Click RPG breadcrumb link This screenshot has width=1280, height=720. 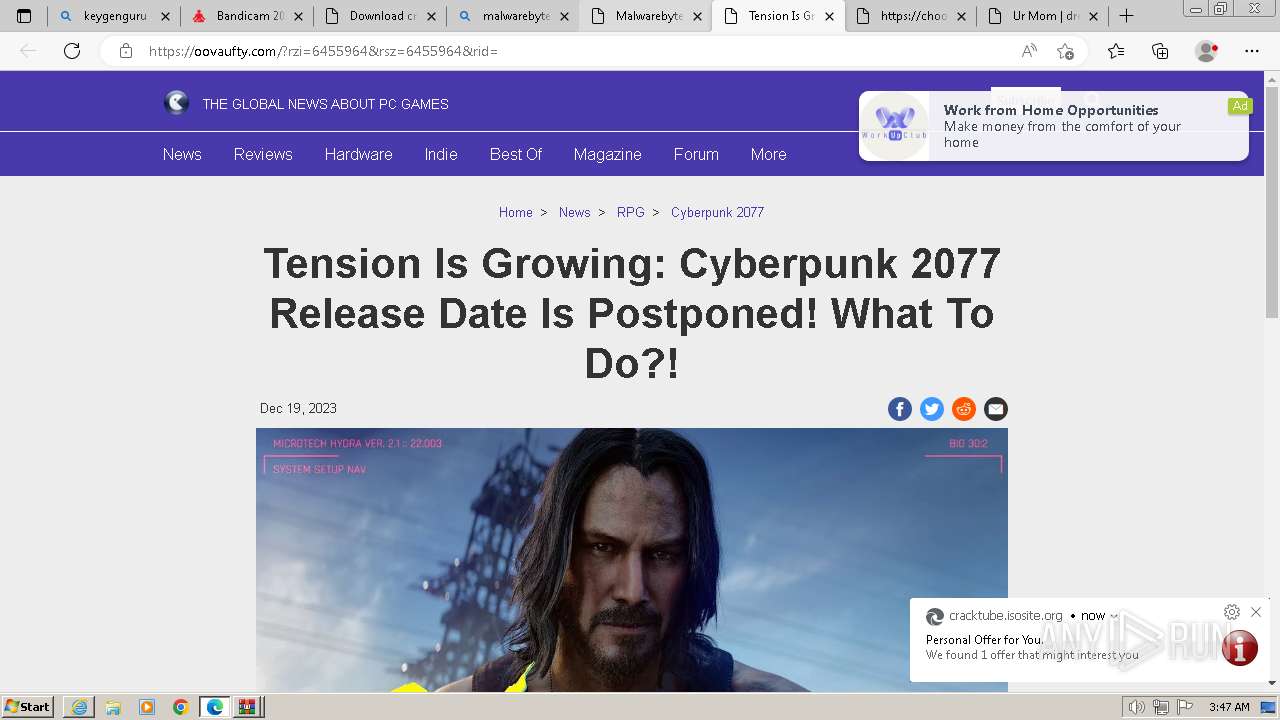tap(630, 212)
